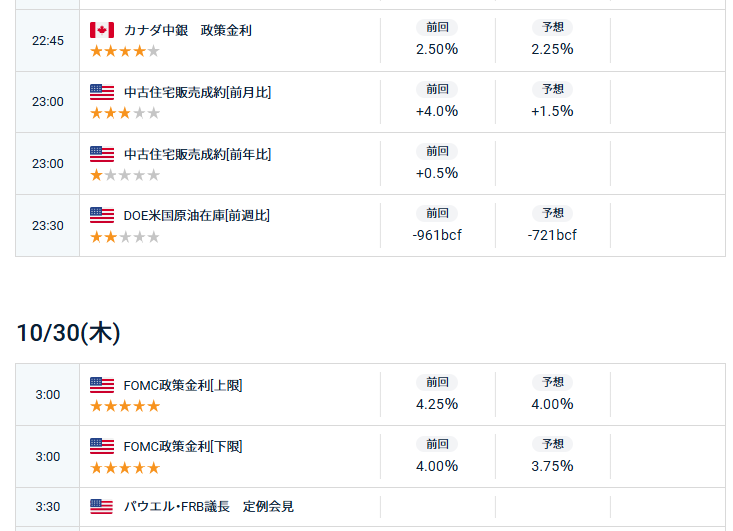Open FOMC政策金利[下限] event
Viewport: 733px width, 531px height.
point(182,446)
